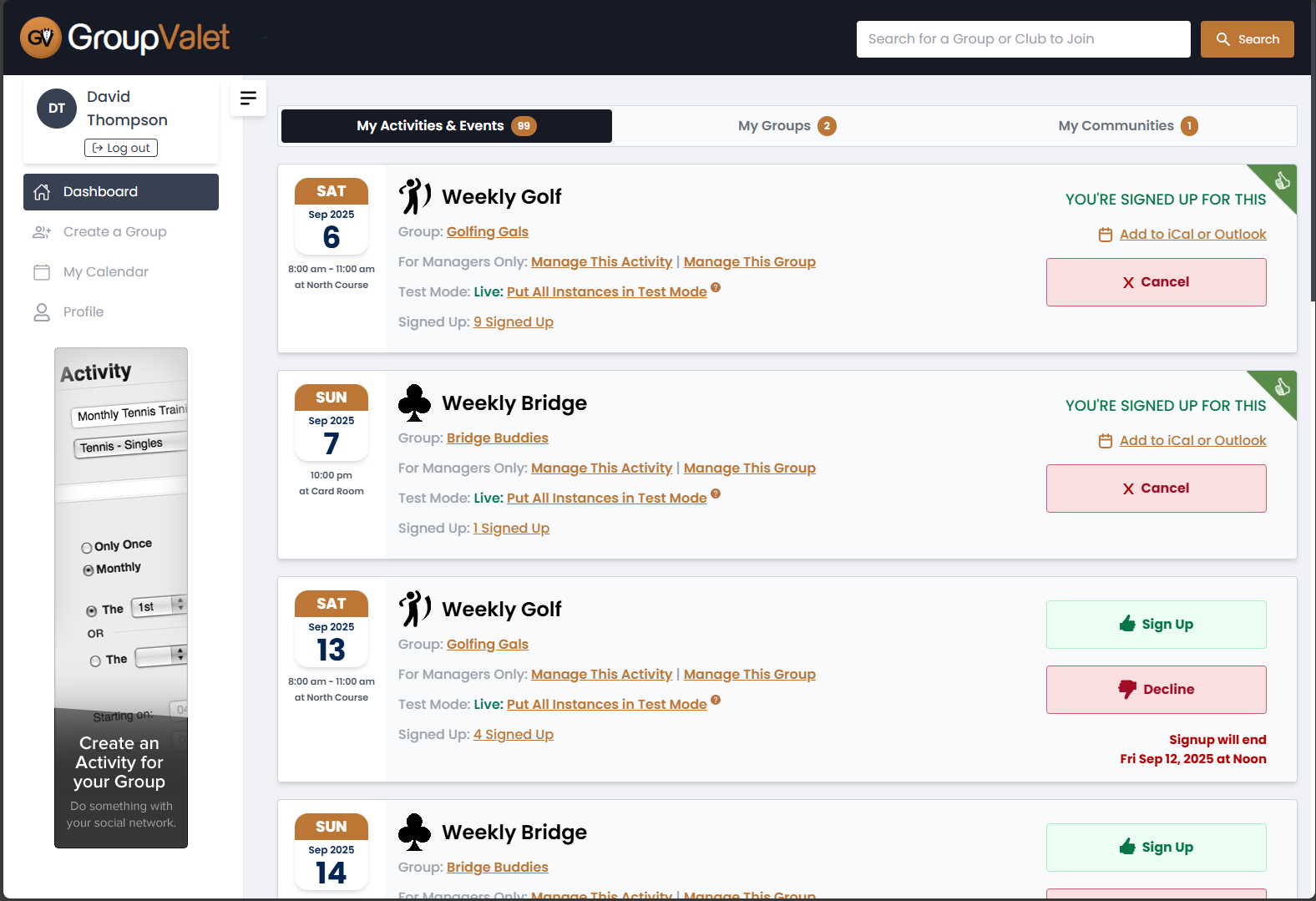Screen dimensions: 1316x901
Task: View the 4 Signed Up list
Action: (x=514, y=735)
